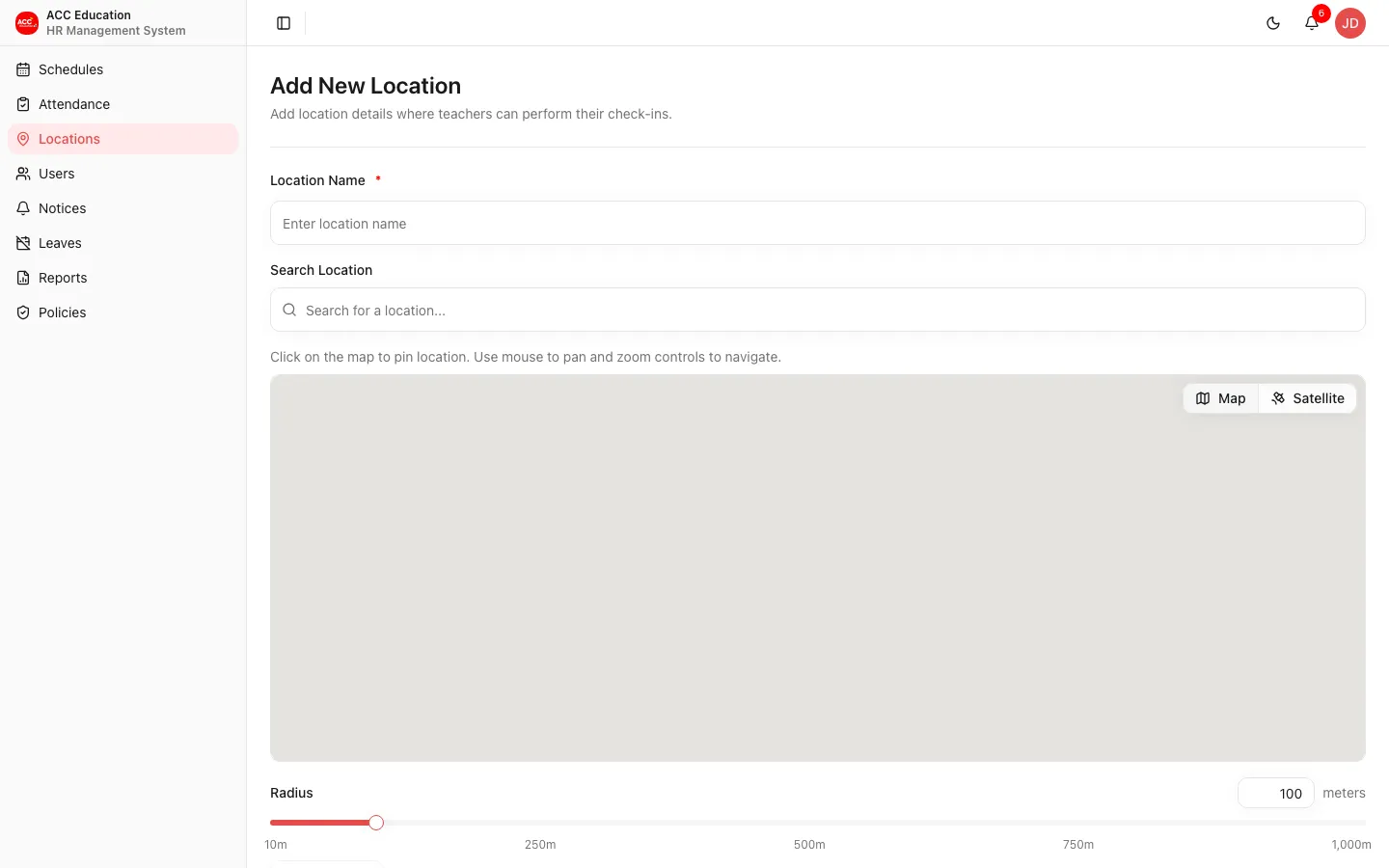Screen dimensions: 1389x868
Task: Click the 250m slider label
Action: (x=540, y=845)
